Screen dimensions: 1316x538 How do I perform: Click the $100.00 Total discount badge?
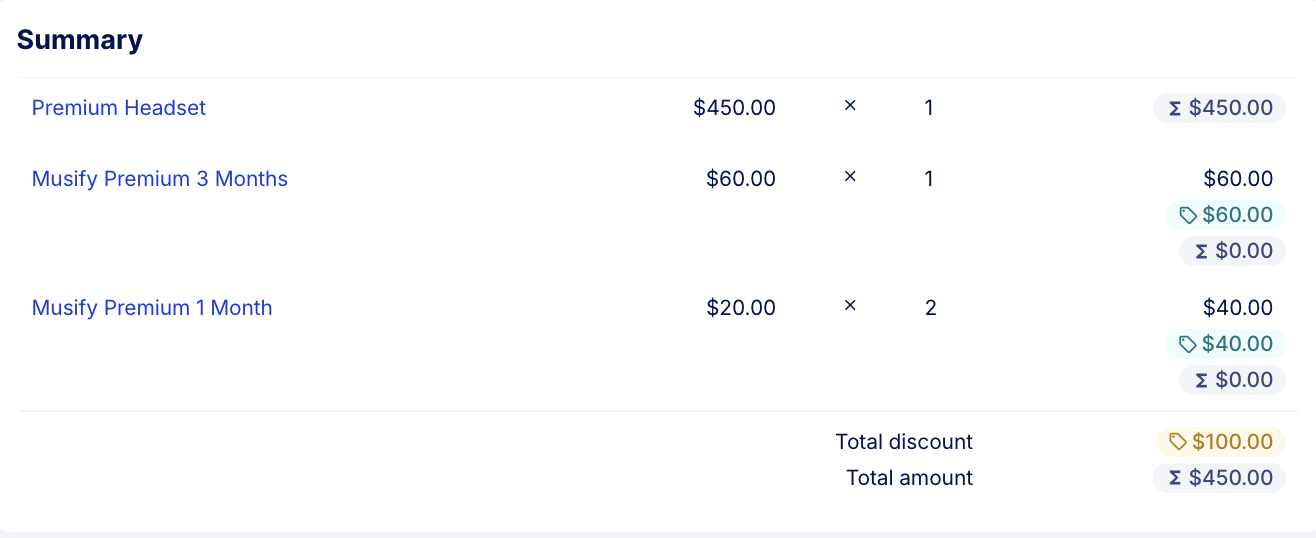coord(1221,442)
